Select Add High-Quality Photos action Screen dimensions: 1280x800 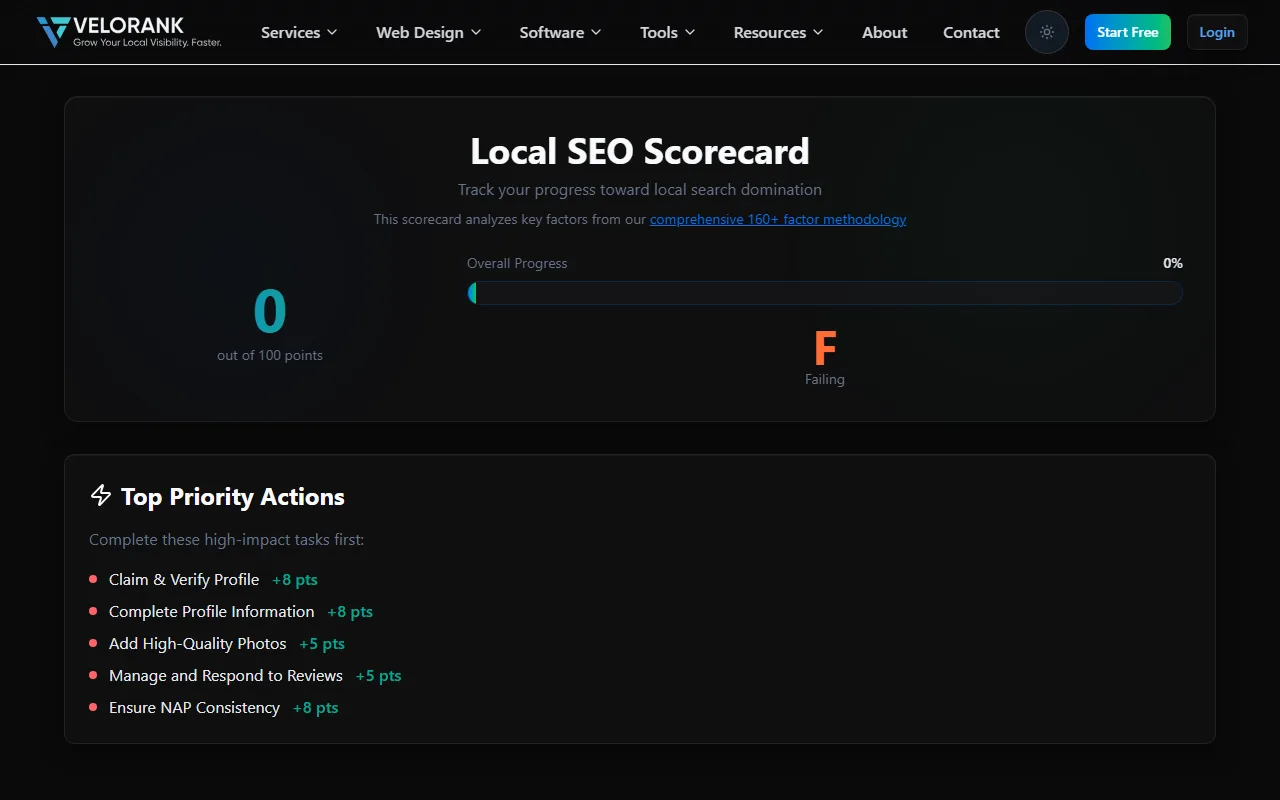(198, 644)
